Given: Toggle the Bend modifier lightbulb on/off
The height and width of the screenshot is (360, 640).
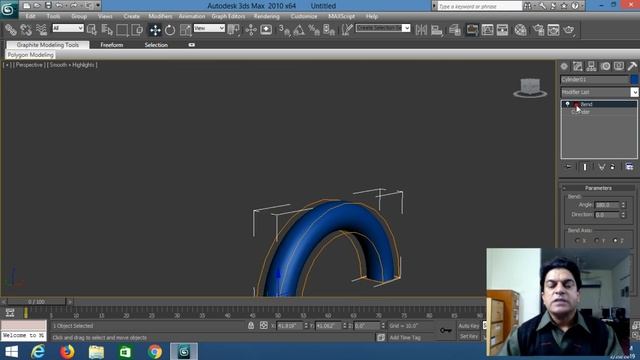Looking at the screenshot, I should pos(567,104).
